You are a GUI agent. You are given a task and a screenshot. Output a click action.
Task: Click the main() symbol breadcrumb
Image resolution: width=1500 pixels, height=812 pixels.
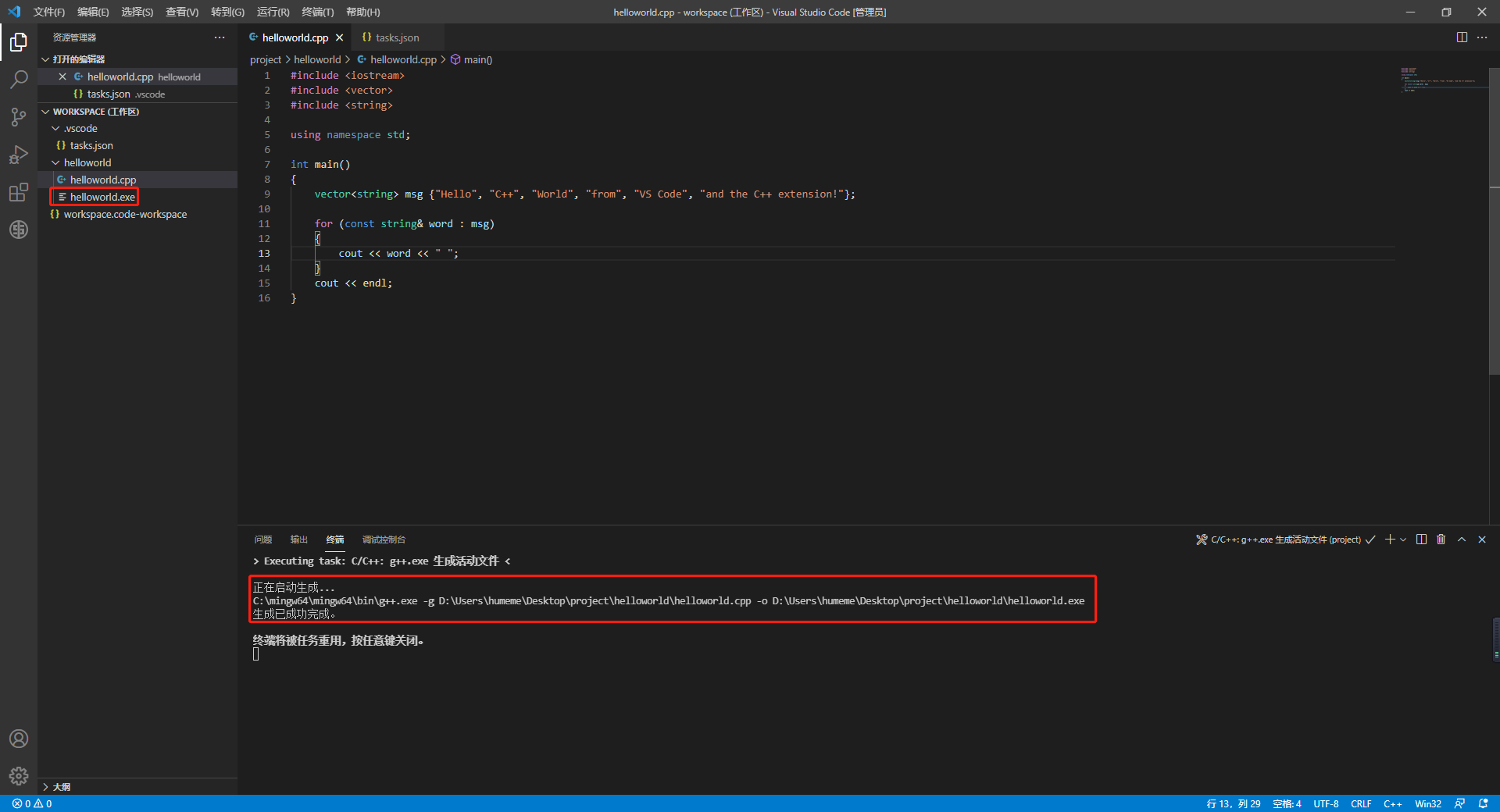tap(471, 59)
